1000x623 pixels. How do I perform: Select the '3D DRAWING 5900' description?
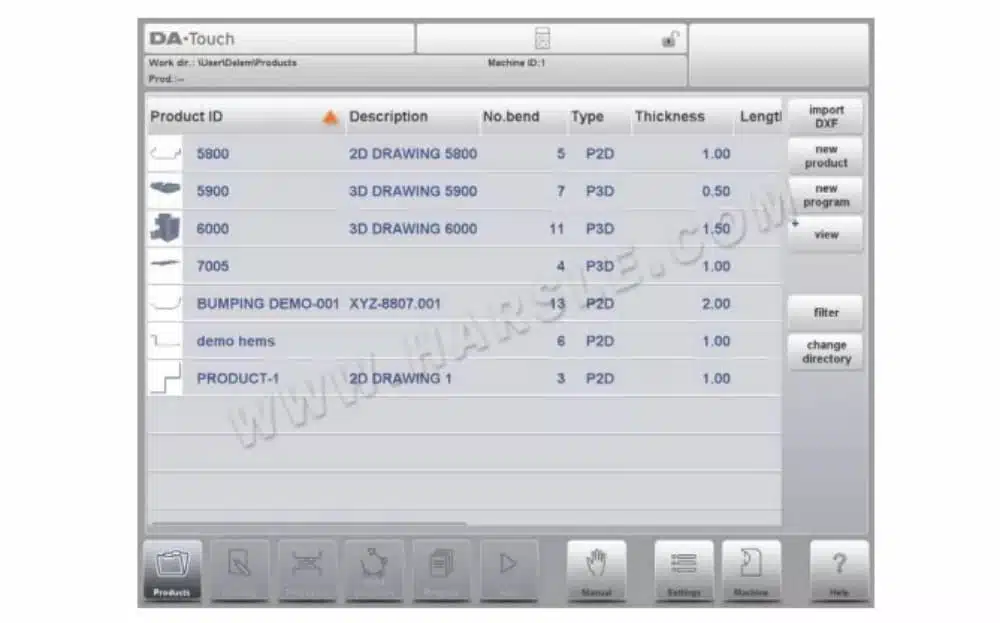(x=413, y=191)
